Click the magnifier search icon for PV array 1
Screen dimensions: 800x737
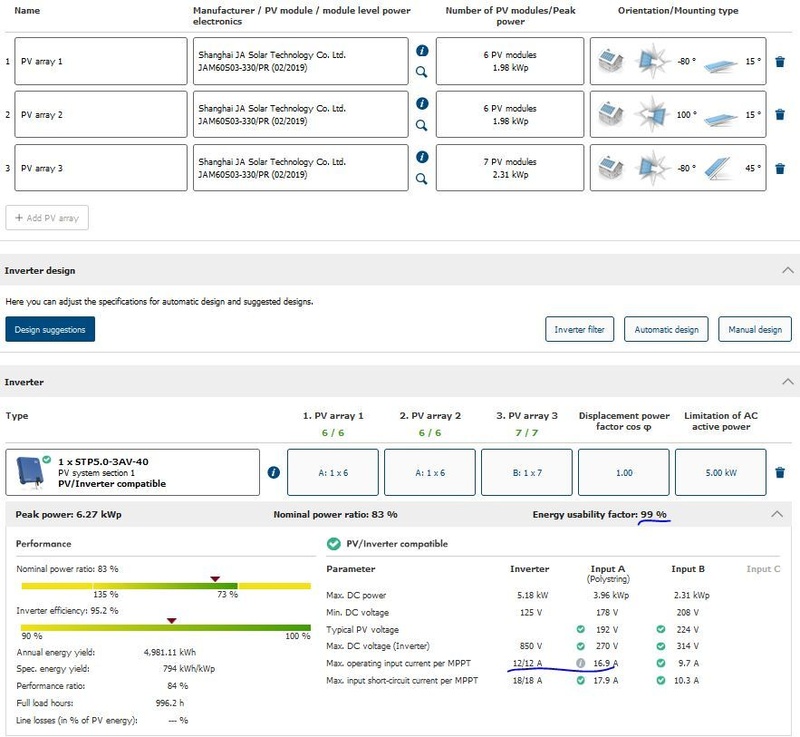pyautogui.click(x=422, y=72)
